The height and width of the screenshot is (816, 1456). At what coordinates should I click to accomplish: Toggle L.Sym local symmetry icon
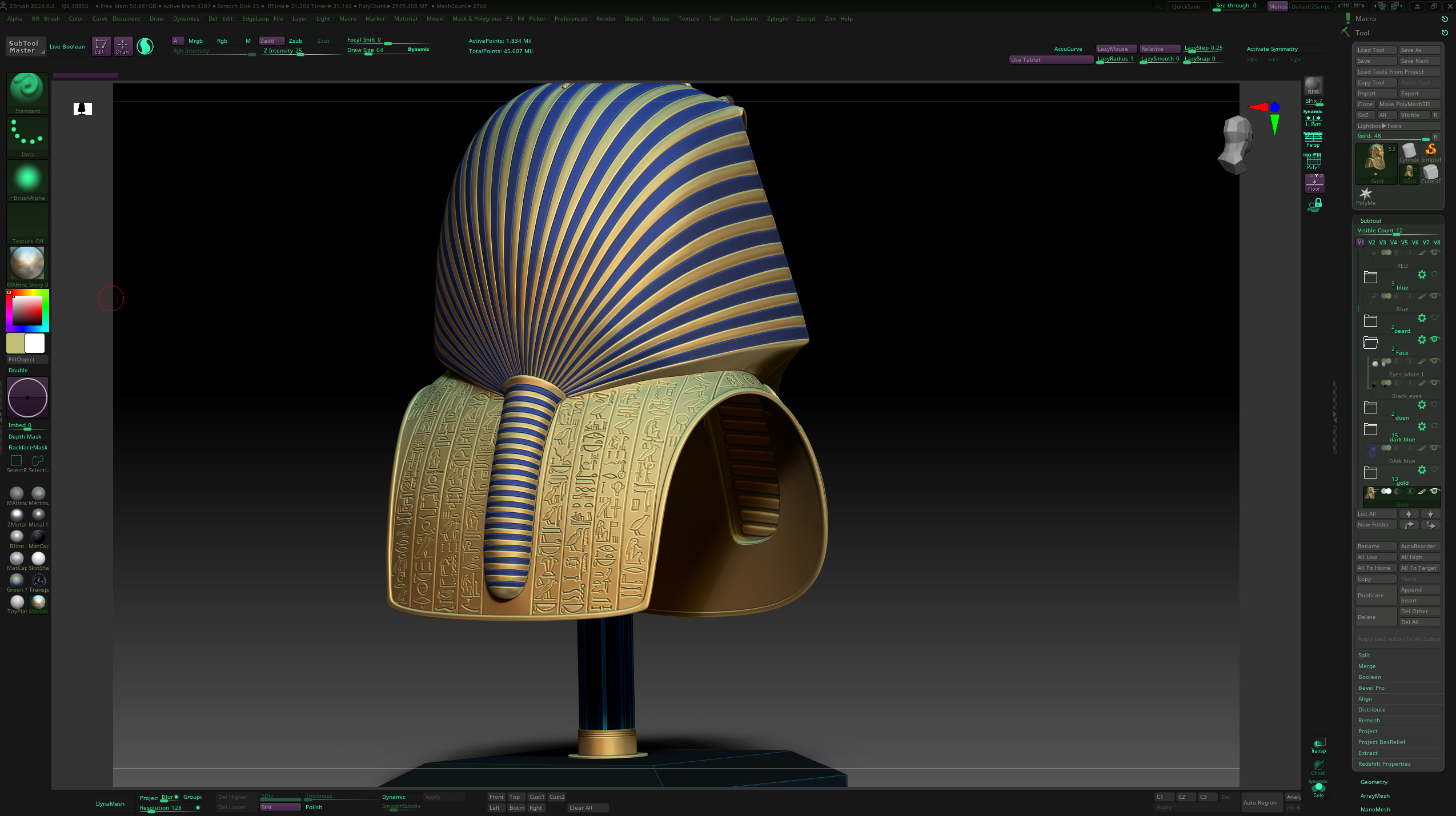1313,120
